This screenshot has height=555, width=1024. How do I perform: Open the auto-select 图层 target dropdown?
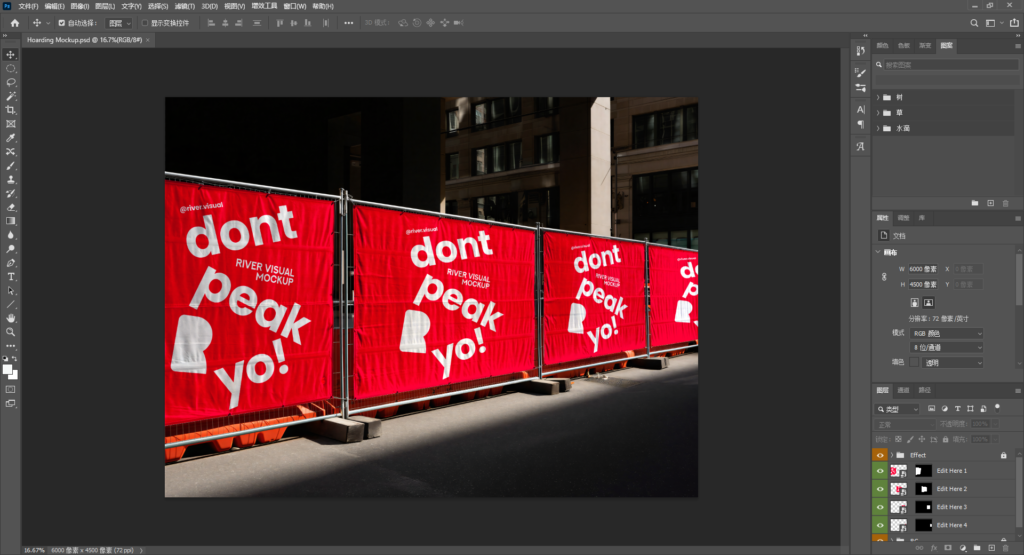point(120,23)
